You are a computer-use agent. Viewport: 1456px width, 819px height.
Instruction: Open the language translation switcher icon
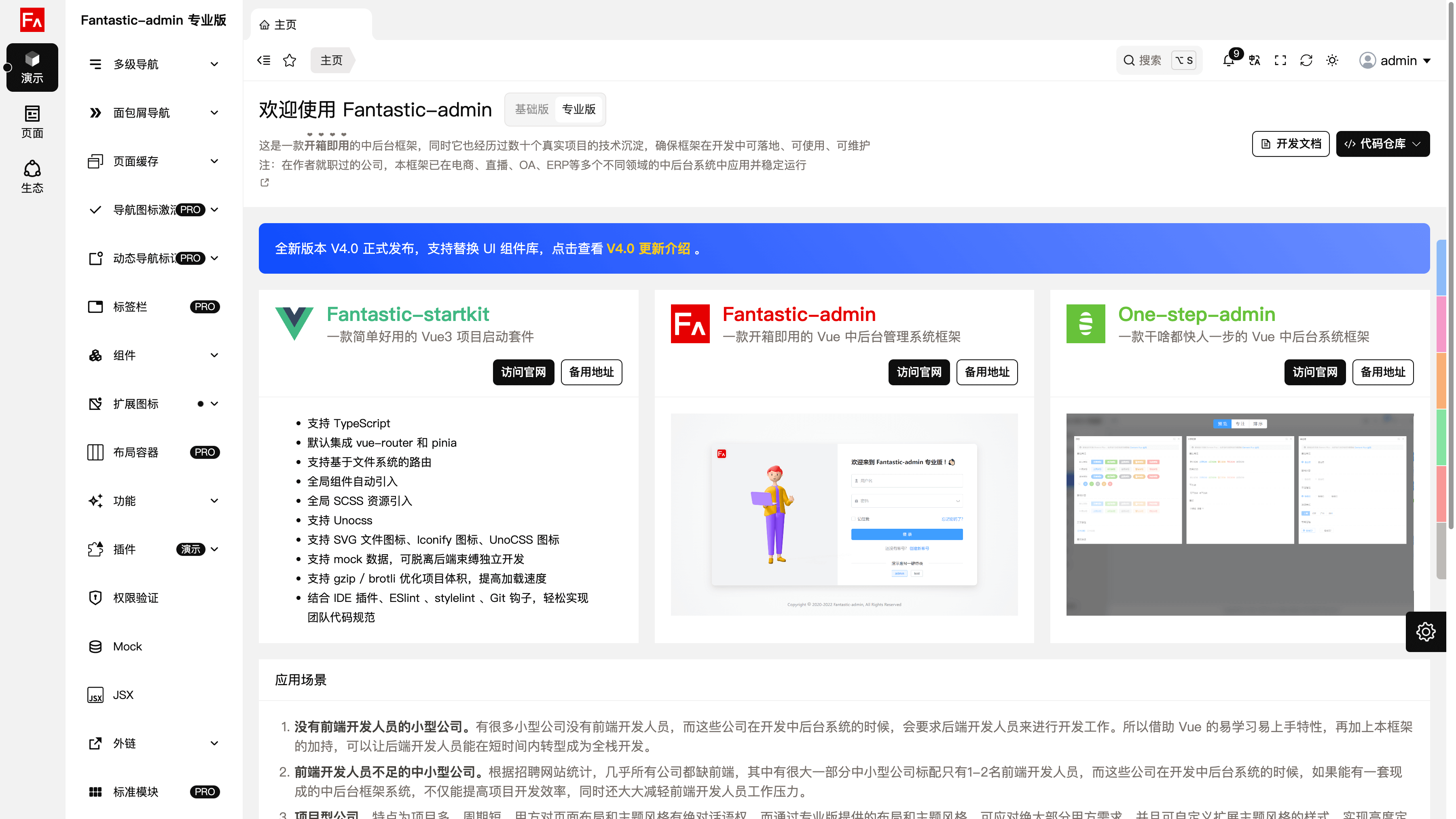click(1255, 61)
